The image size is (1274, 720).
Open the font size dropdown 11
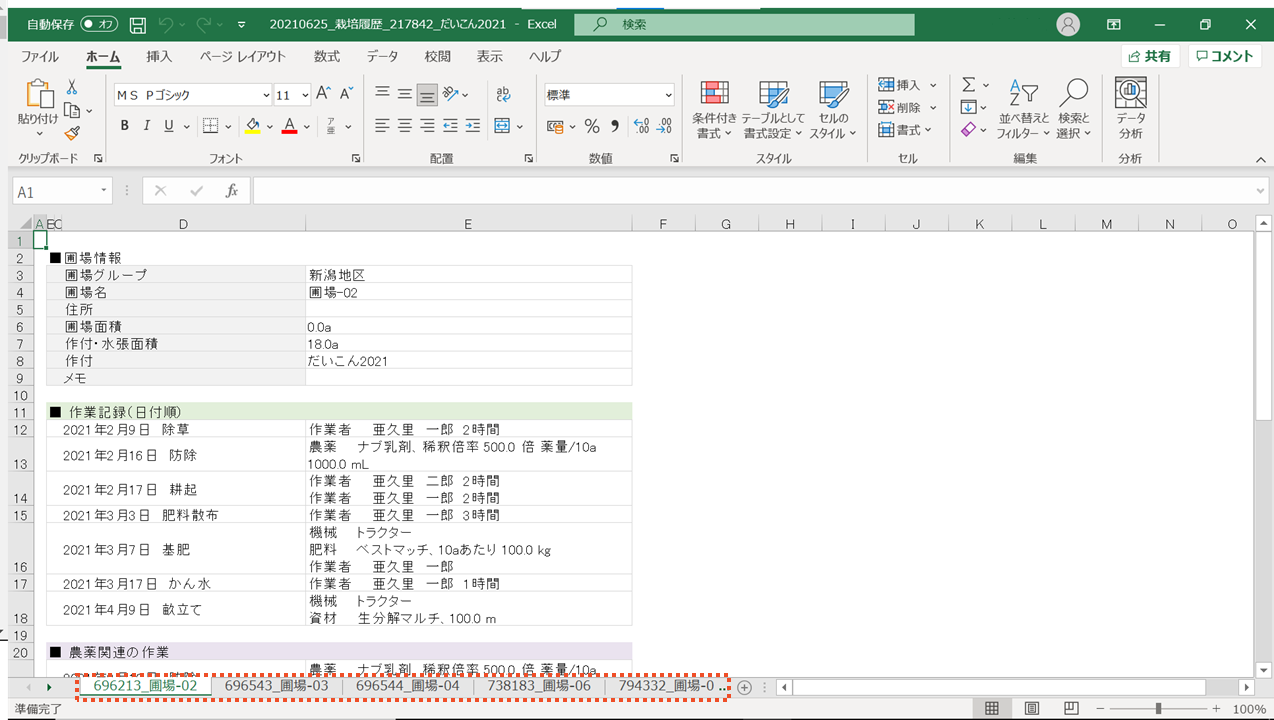tap(306, 95)
